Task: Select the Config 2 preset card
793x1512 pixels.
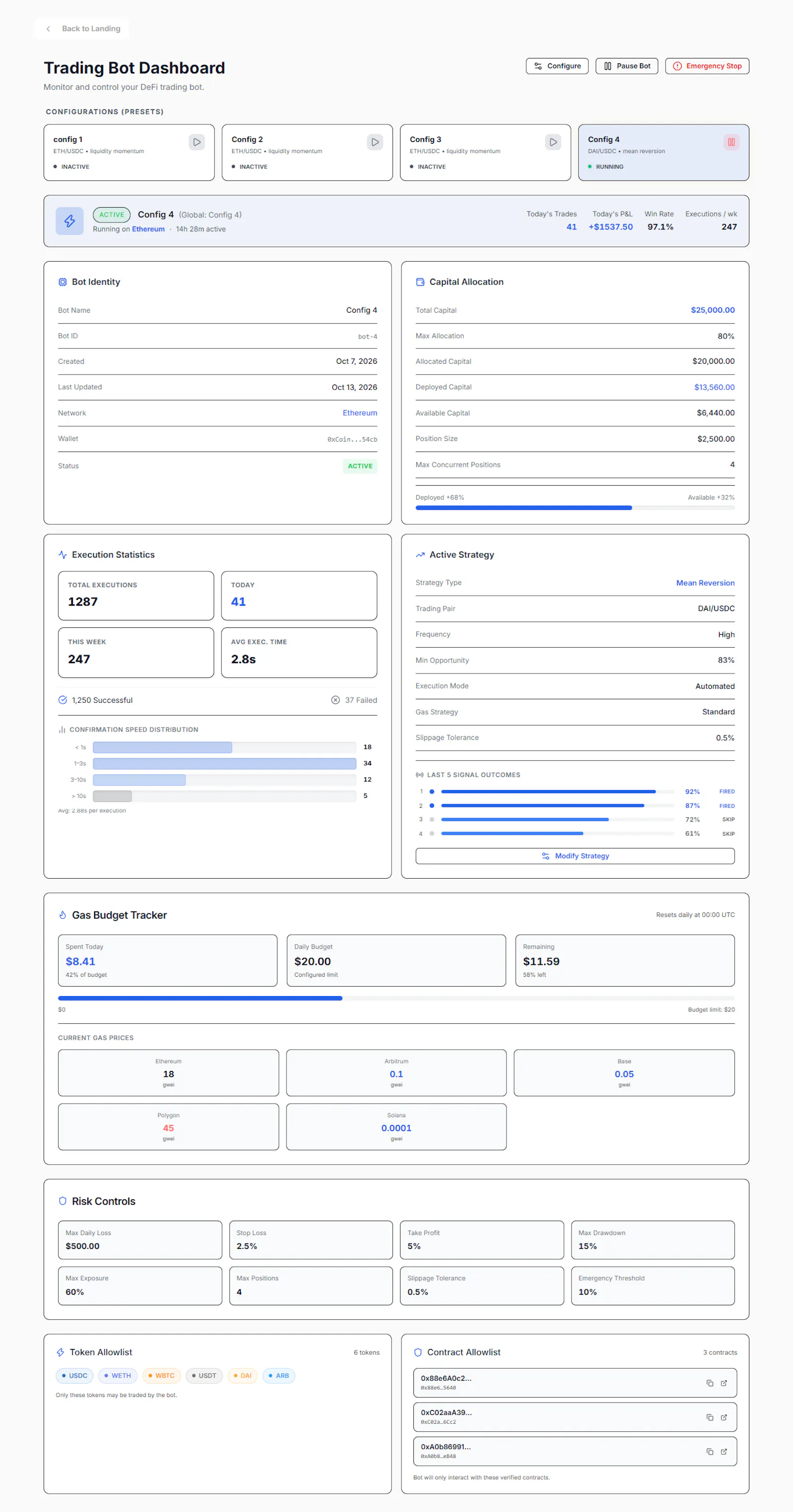Action: coord(307,153)
